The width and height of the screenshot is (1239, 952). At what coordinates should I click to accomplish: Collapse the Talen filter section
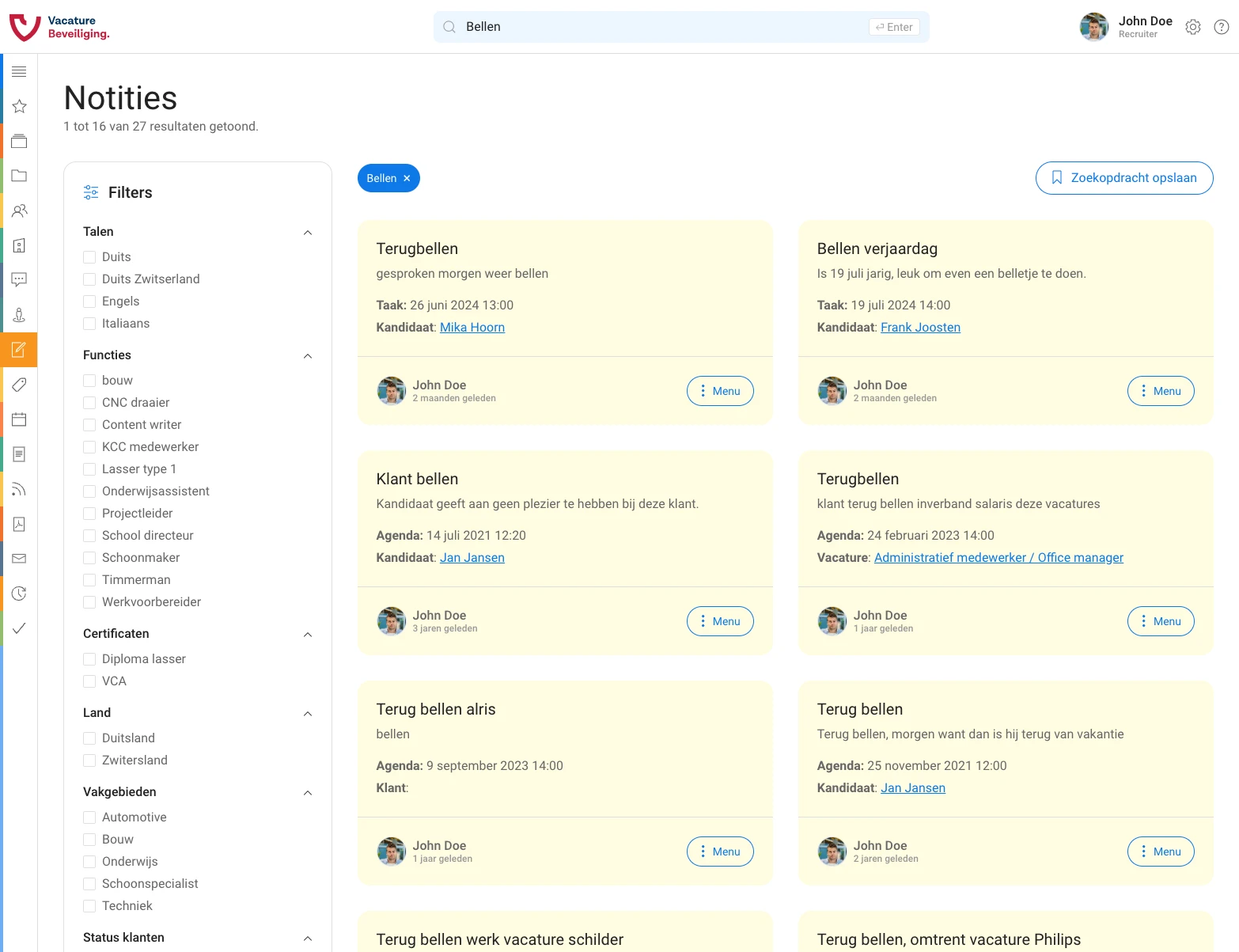[308, 232]
